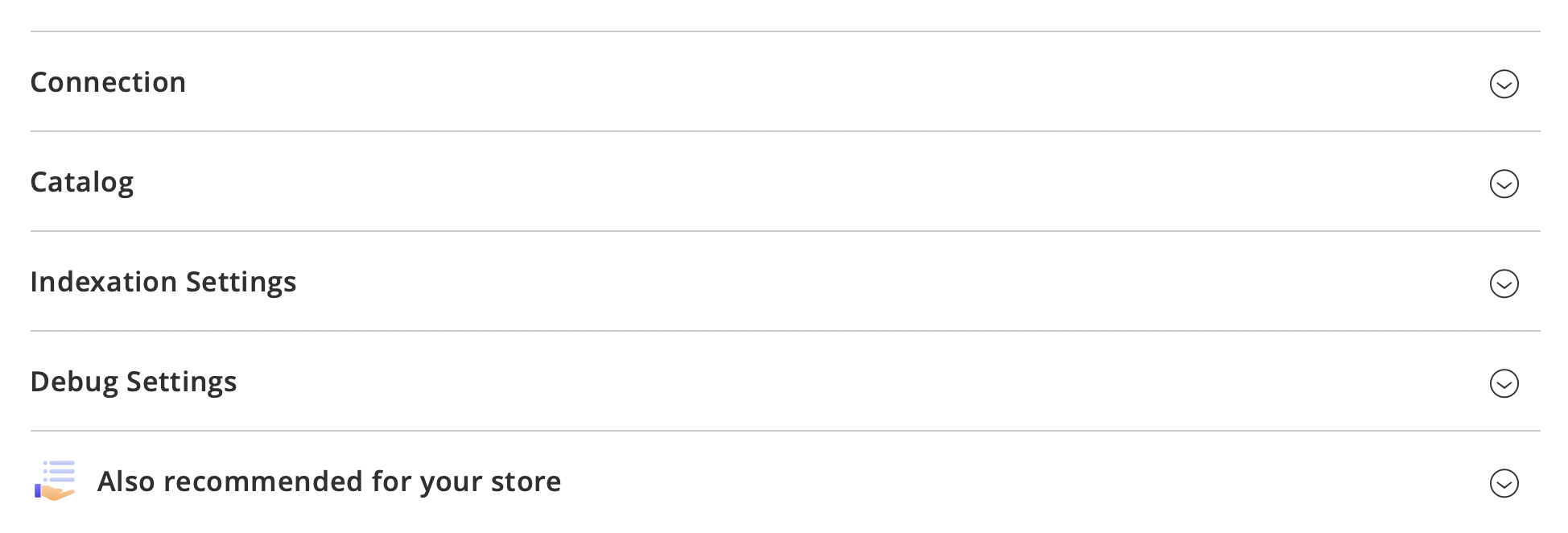Toggle the Catalog panel with its arrow
The image size is (1568, 533).
[1504, 184]
